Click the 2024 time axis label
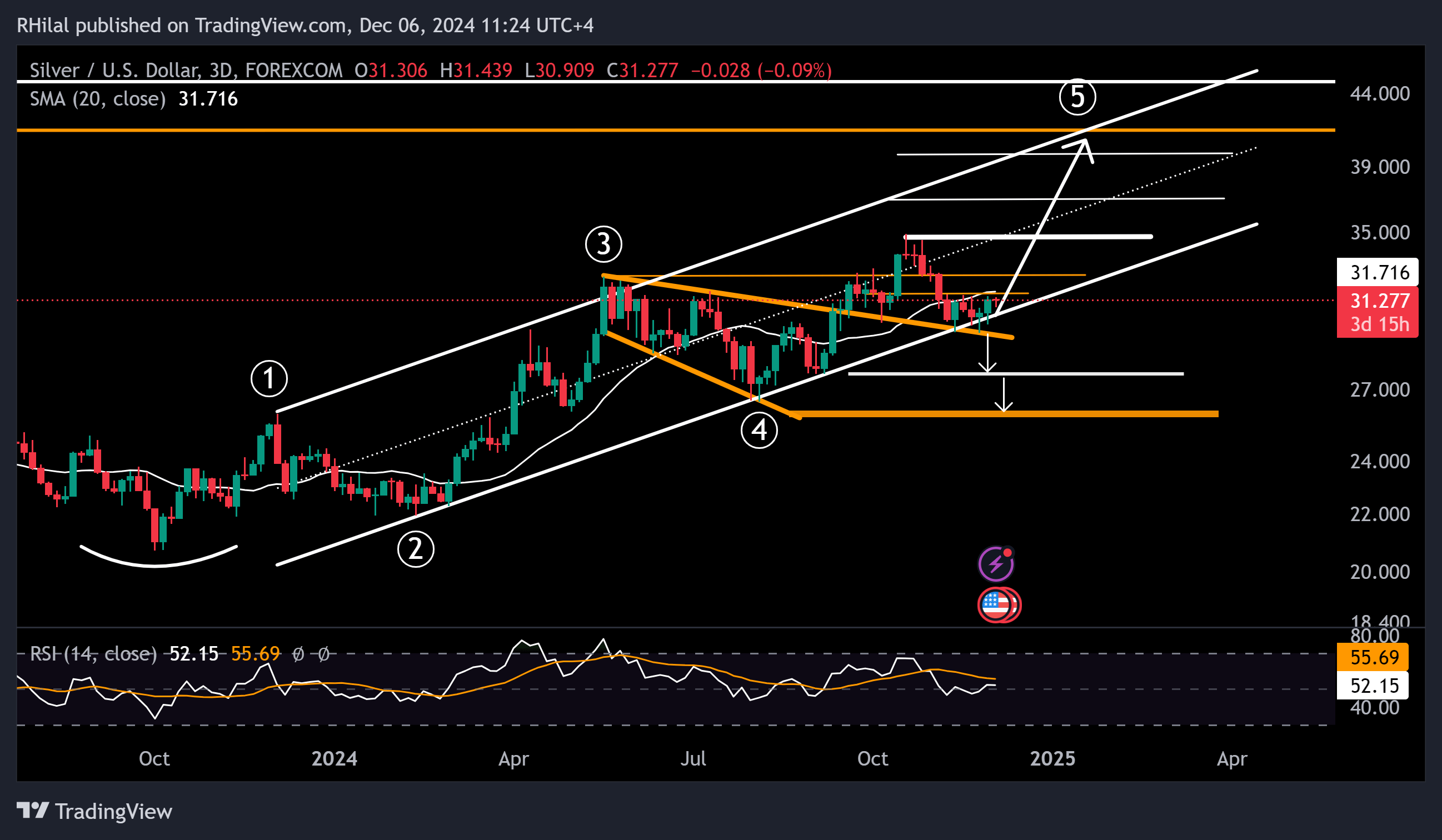Viewport: 1442px width, 840px height. pyautogui.click(x=334, y=759)
